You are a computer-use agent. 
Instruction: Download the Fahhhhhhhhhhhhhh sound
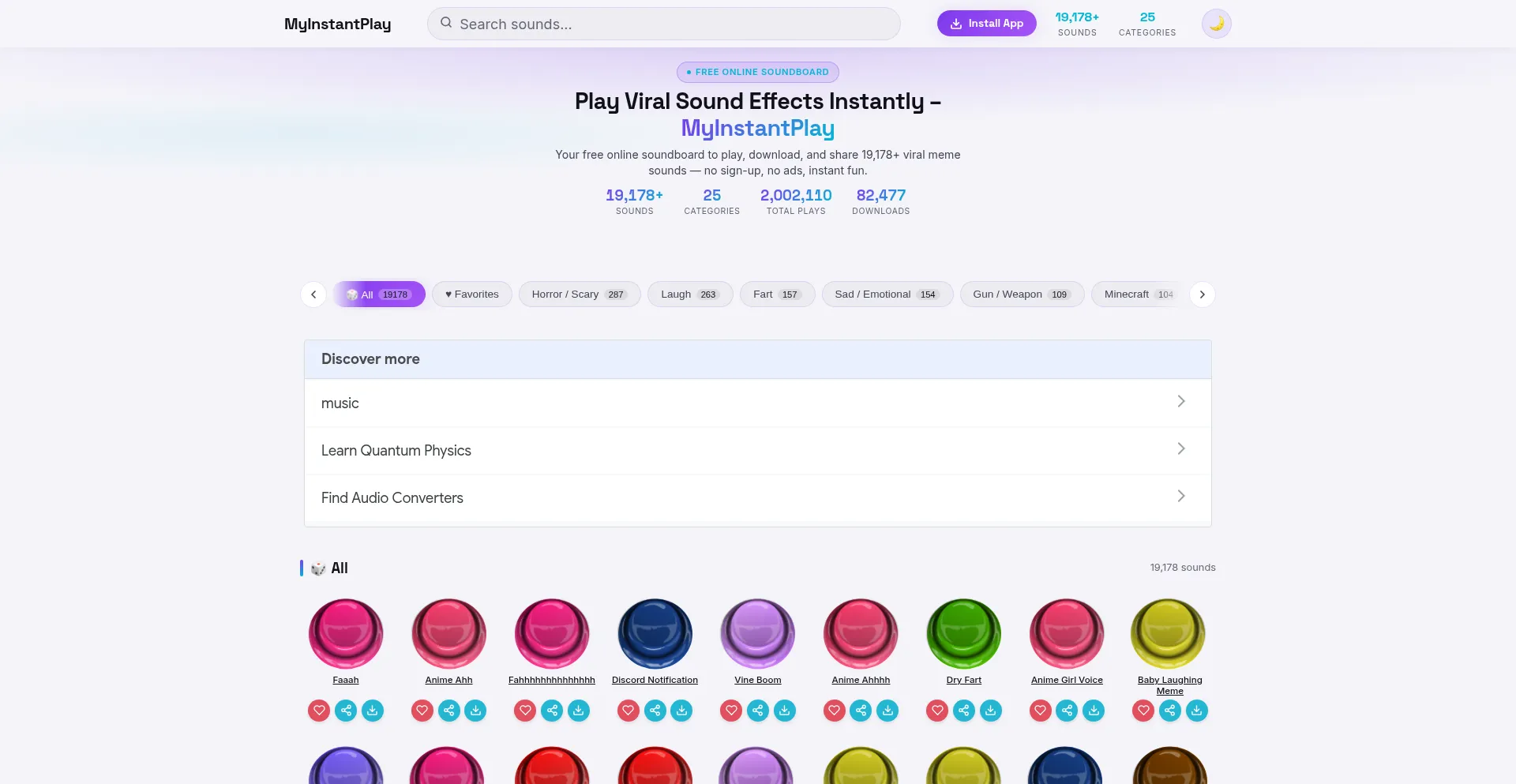pos(579,711)
